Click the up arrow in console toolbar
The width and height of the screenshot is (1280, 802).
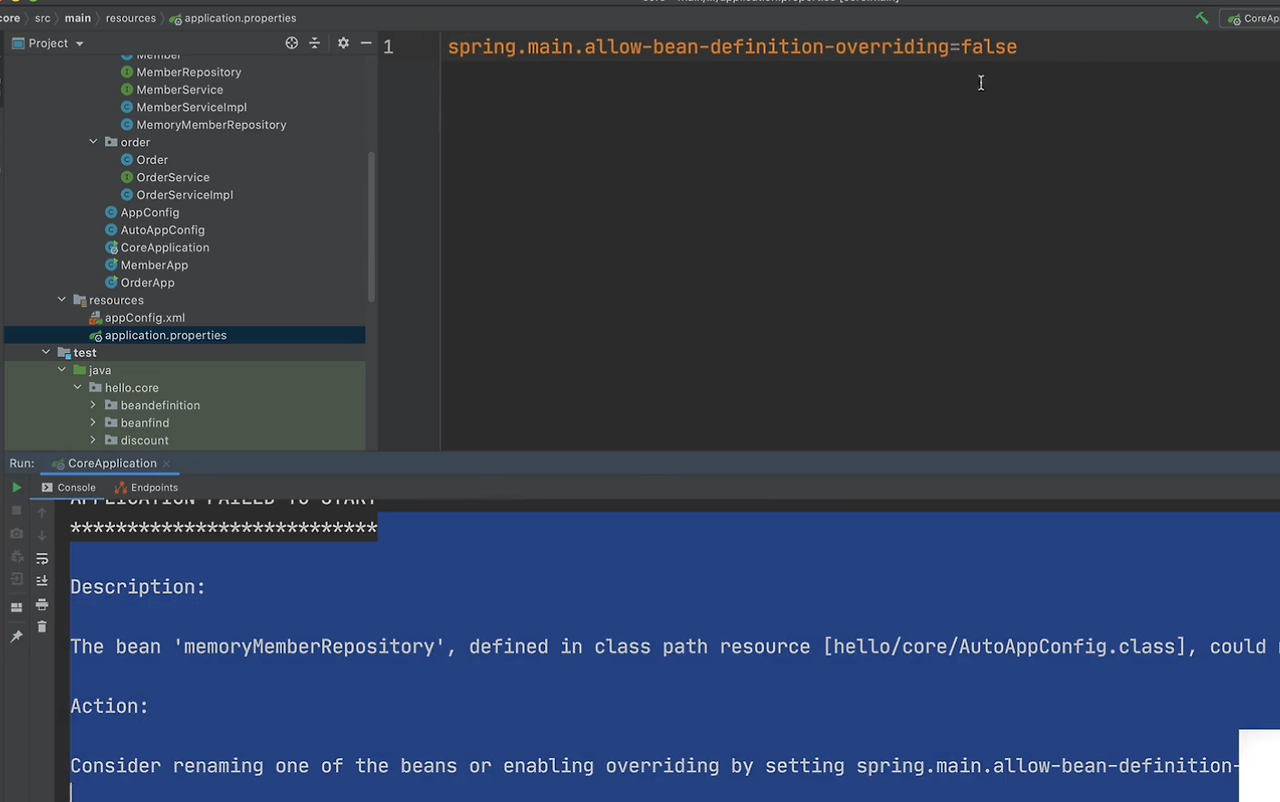[42, 512]
